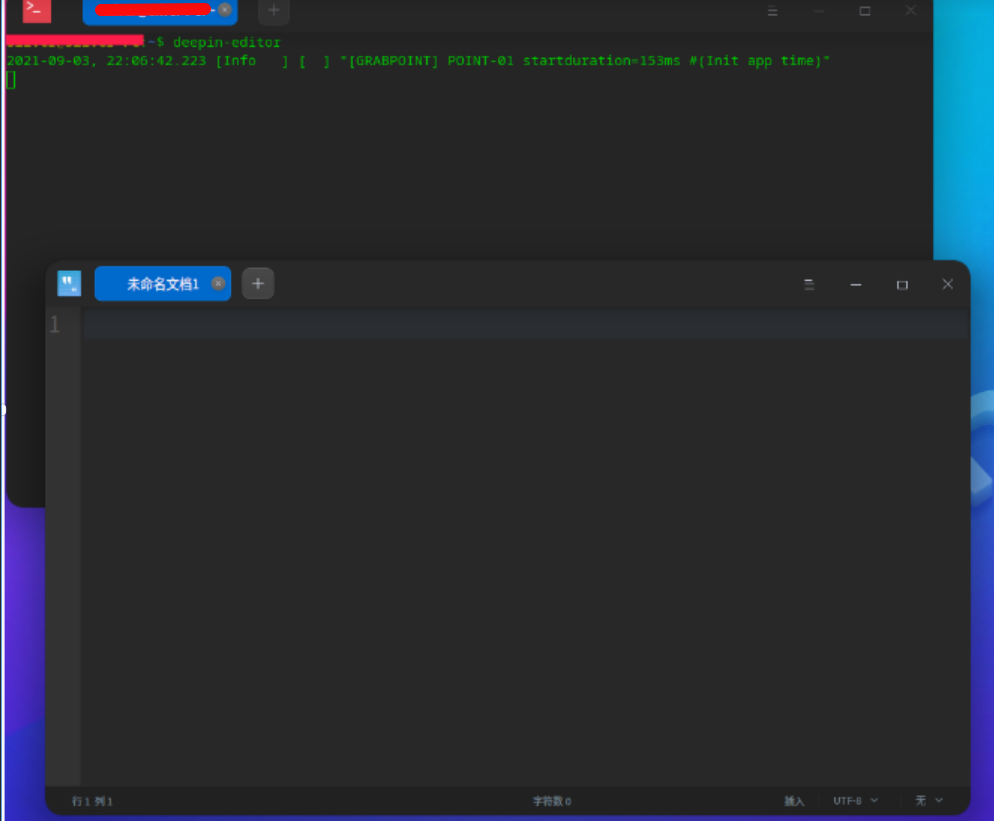This screenshot has width=994, height=821.
Task: Maximize the terminal window
Action: click(865, 11)
